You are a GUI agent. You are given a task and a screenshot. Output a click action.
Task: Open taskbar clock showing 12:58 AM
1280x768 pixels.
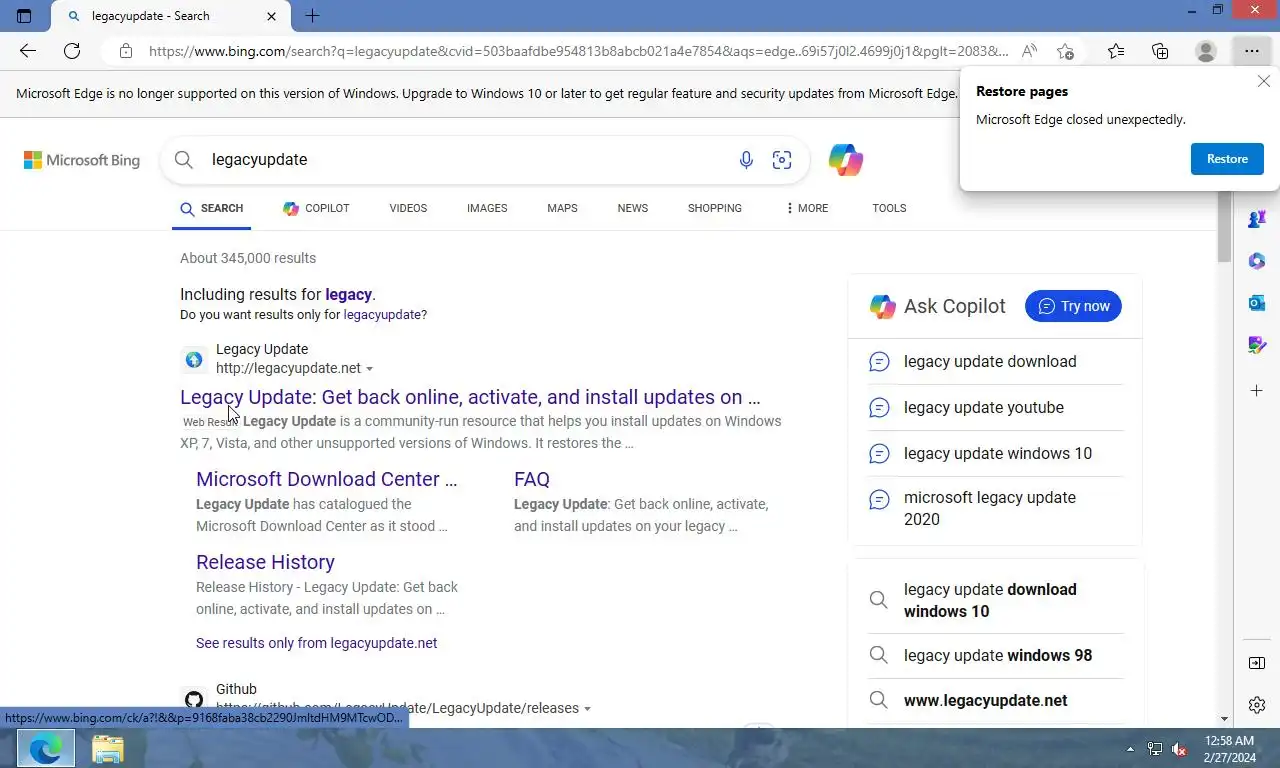(1229, 748)
